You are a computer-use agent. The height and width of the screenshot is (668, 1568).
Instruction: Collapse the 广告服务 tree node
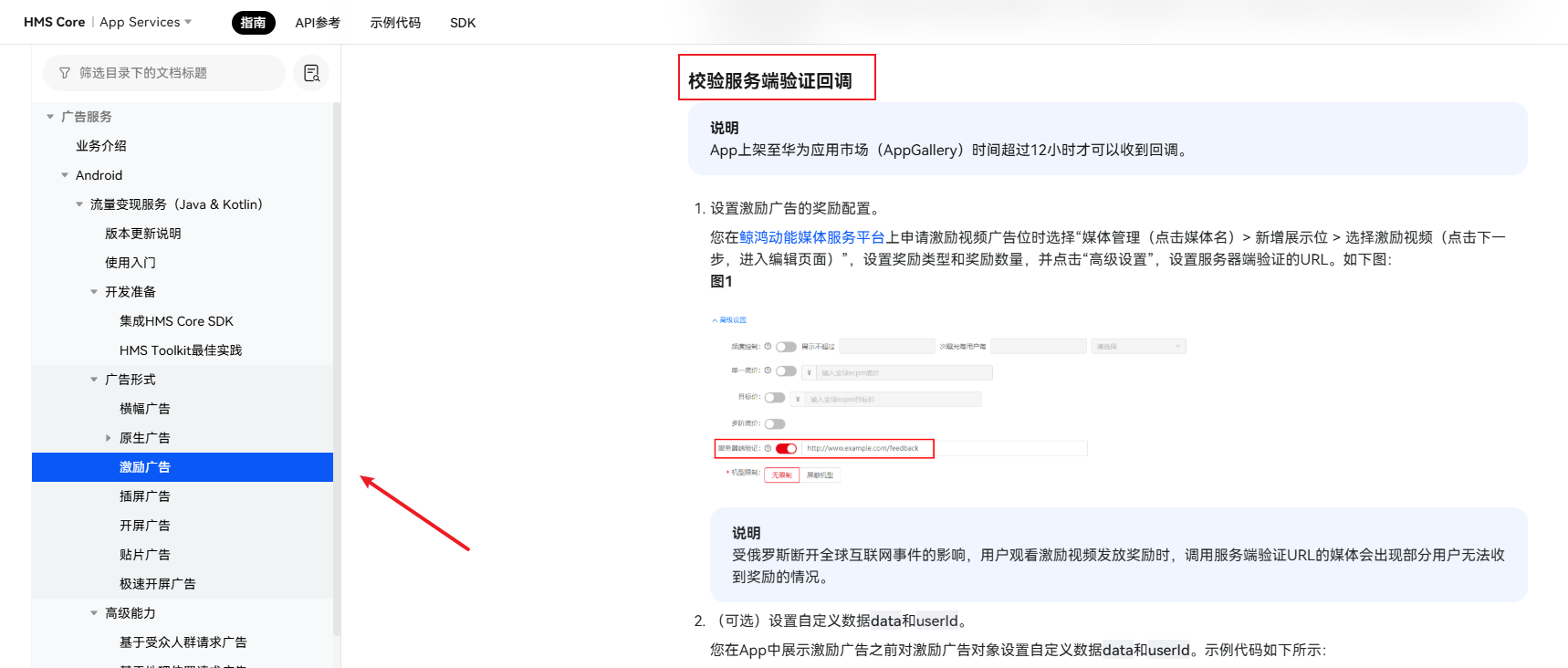click(x=50, y=117)
